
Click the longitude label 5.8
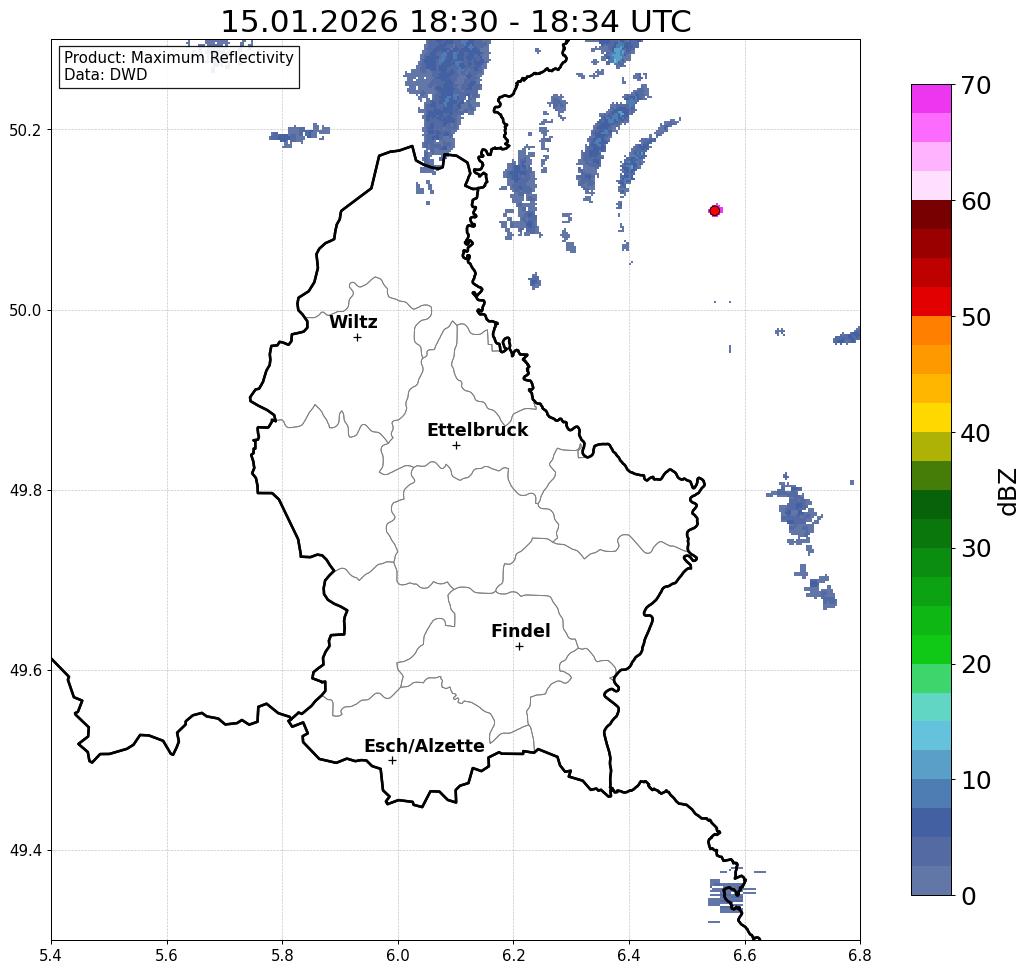(x=282, y=955)
